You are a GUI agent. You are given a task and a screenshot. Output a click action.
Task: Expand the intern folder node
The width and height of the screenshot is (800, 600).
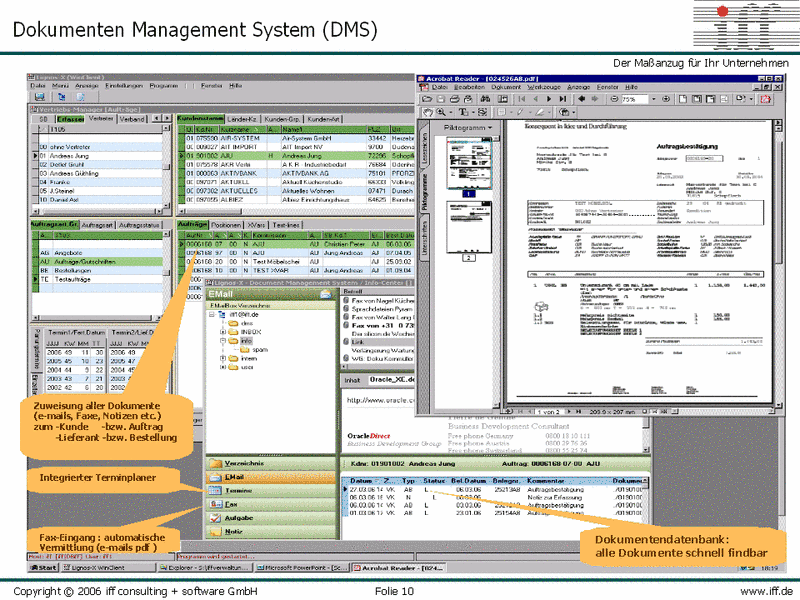pos(223,358)
